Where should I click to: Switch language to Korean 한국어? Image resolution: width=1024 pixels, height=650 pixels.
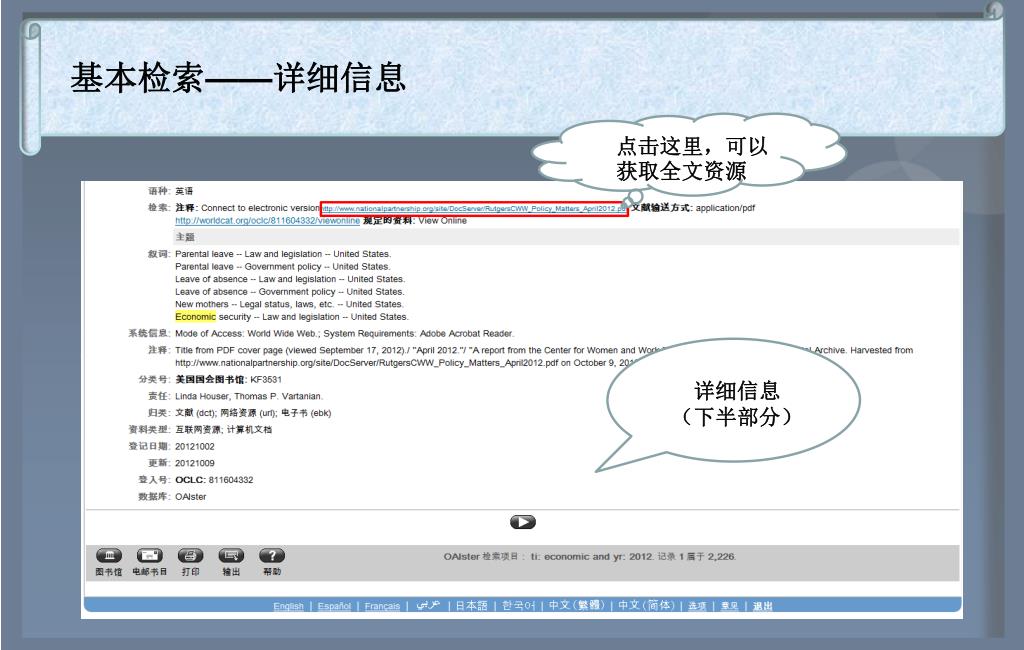[x=519, y=606]
